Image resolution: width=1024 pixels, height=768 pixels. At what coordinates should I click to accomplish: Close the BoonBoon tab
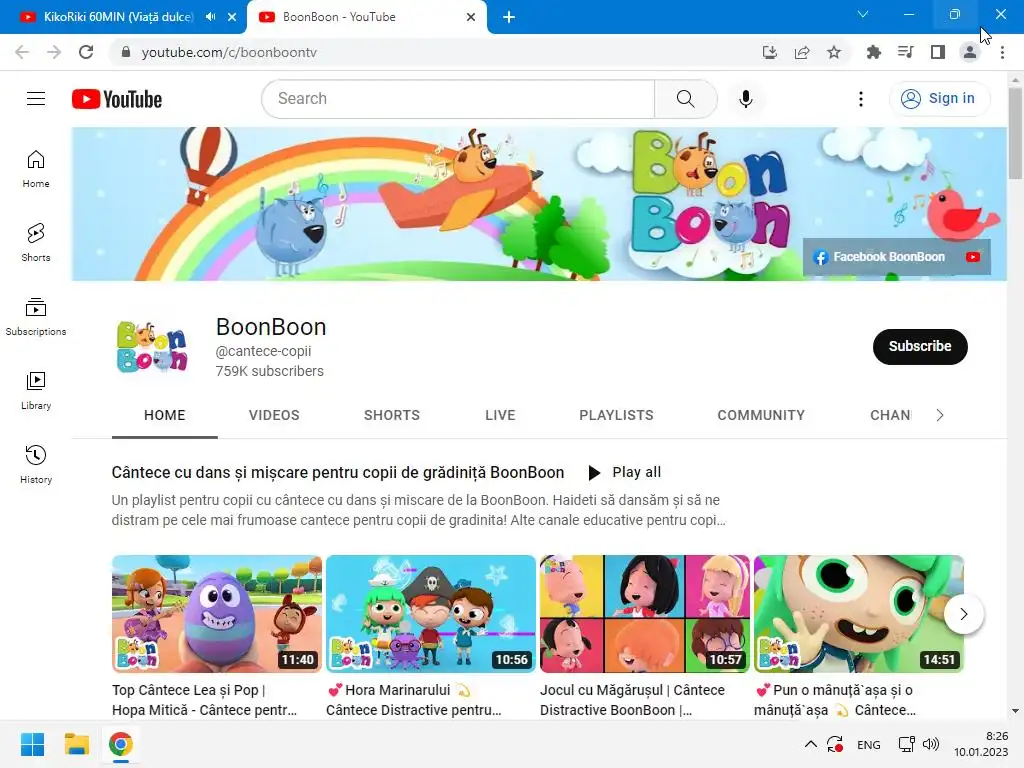[471, 17]
